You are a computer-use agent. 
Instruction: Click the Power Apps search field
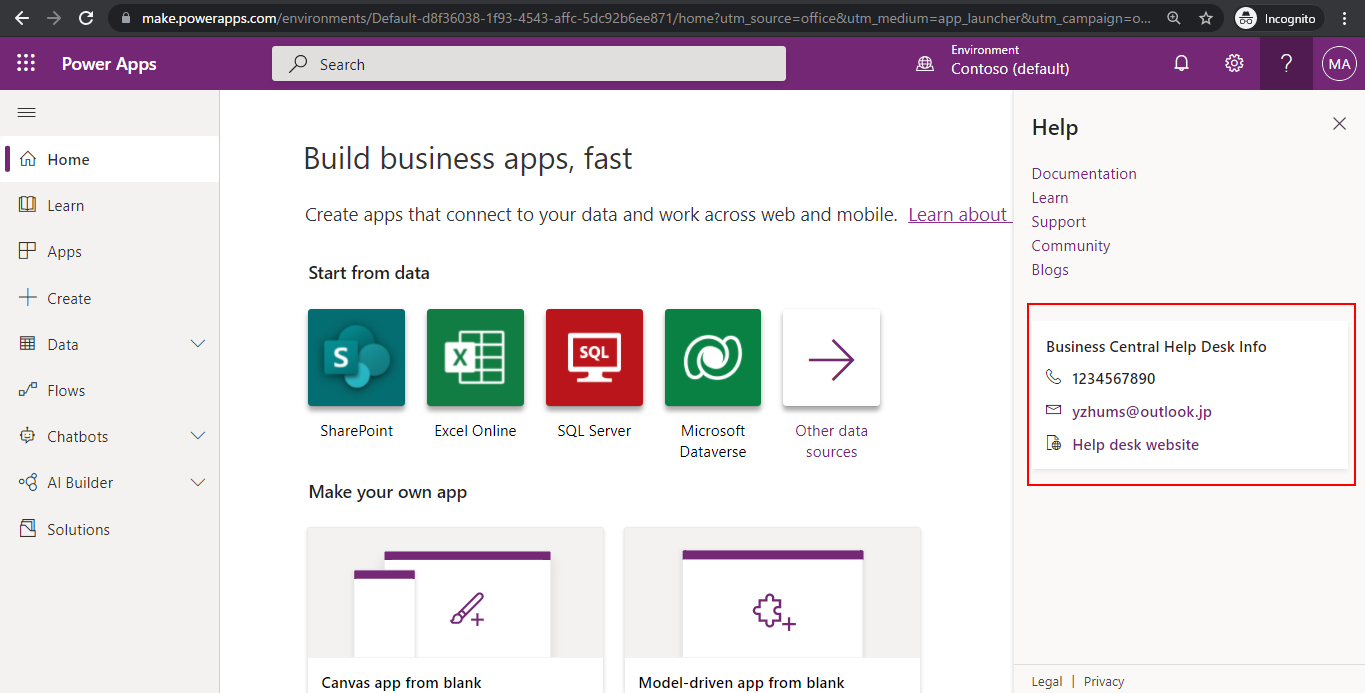[528, 63]
